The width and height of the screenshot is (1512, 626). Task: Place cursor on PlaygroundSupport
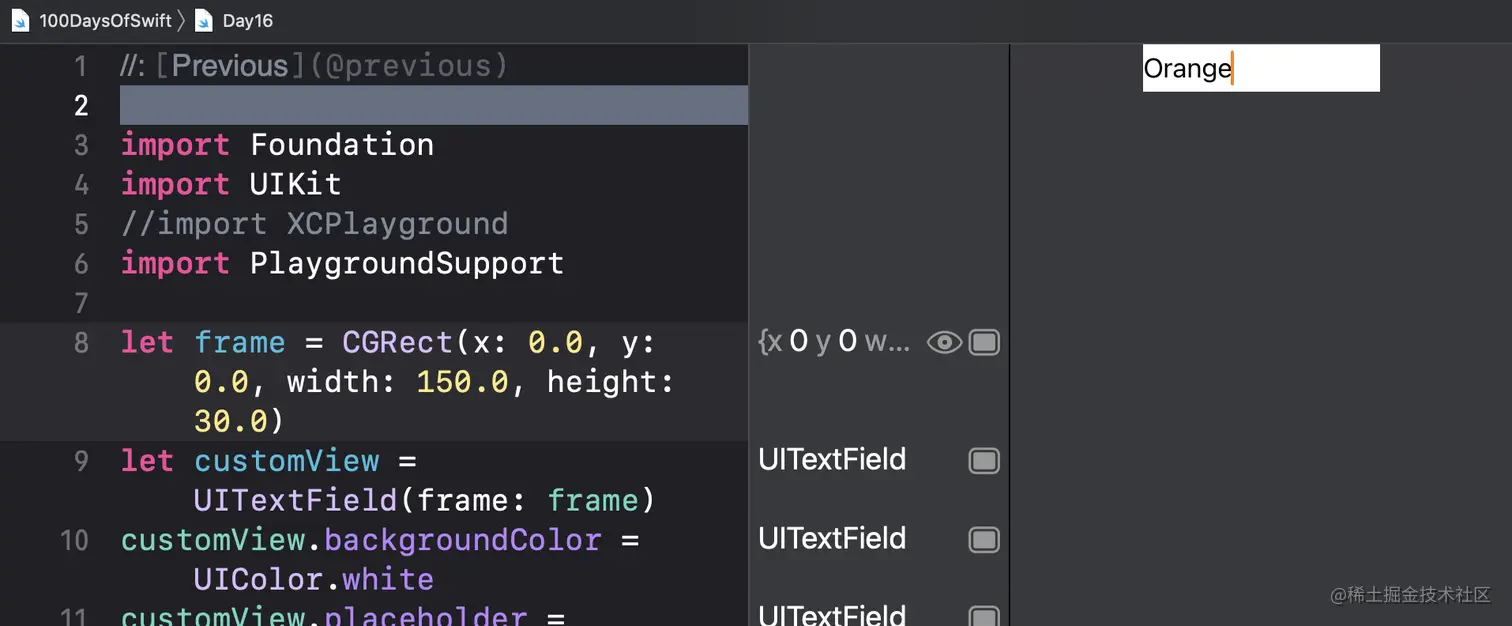pyautogui.click(x=406, y=263)
